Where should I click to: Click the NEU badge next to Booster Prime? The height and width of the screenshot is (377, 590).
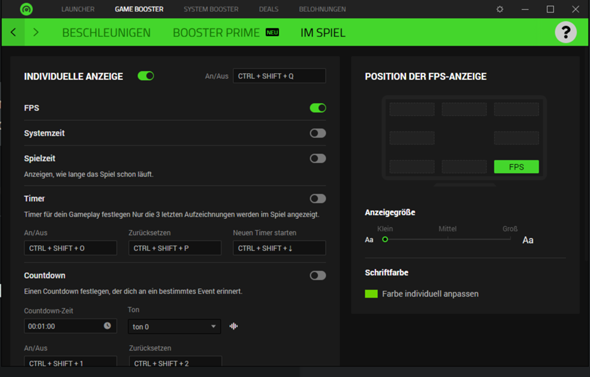click(x=272, y=32)
